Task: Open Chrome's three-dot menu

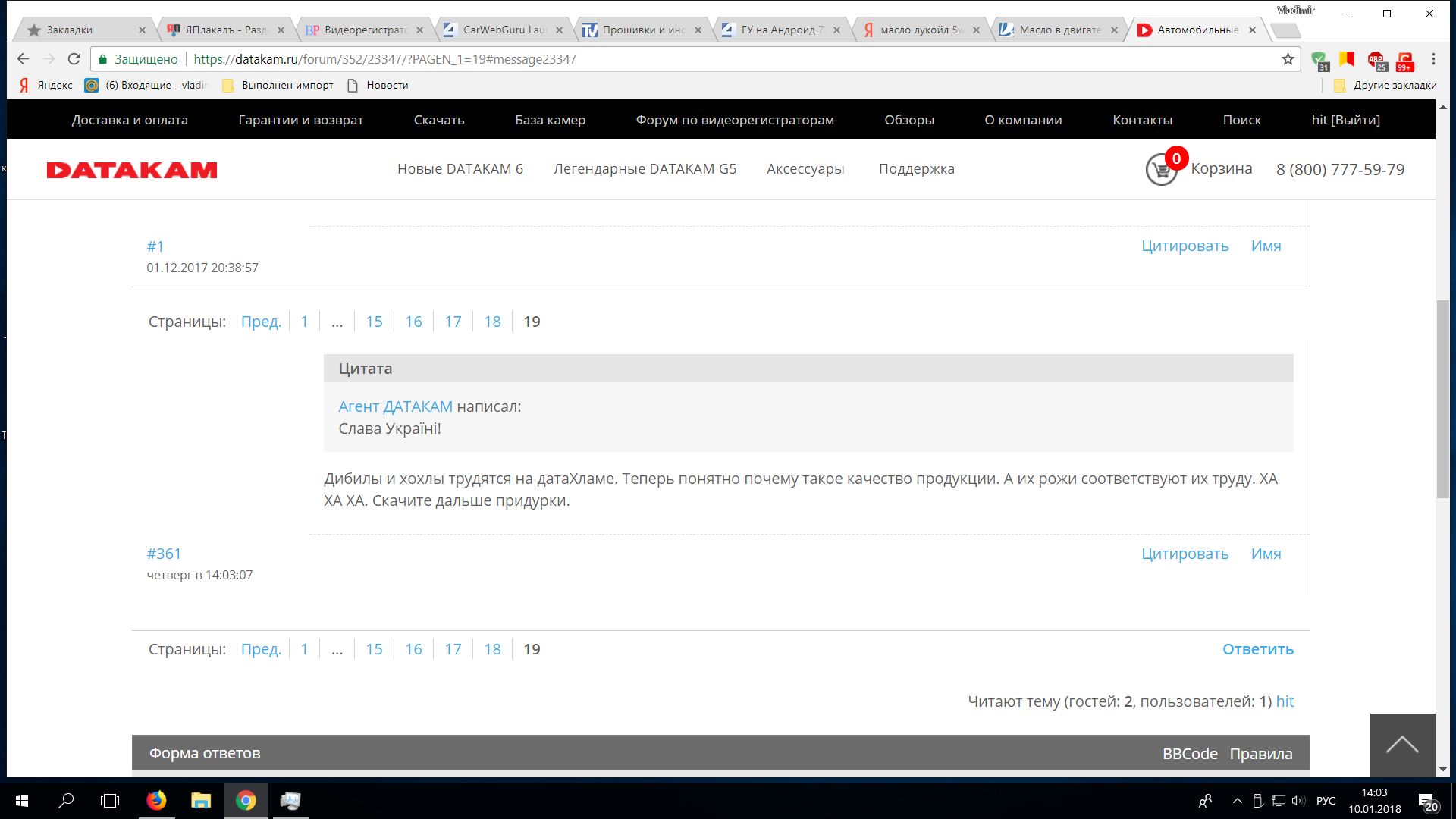Action: pos(1433,59)
